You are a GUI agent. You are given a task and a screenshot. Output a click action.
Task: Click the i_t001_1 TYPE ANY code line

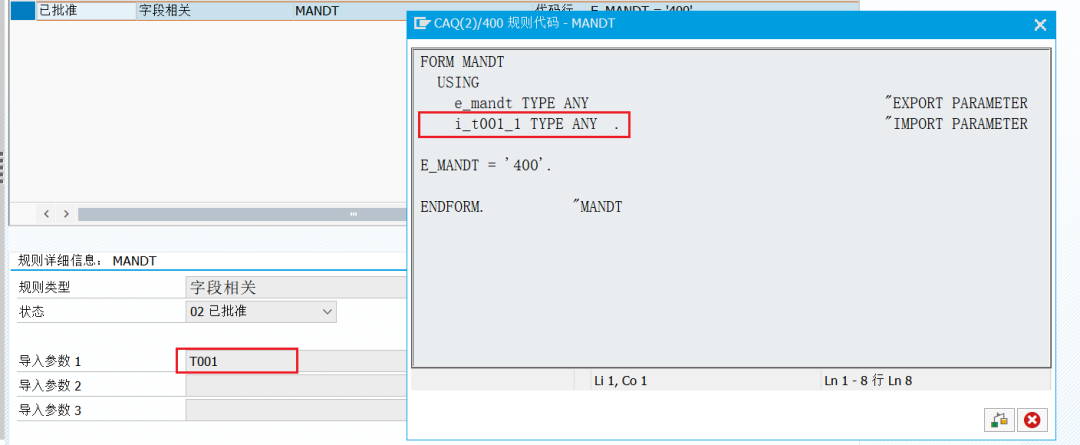pos(537,125)
